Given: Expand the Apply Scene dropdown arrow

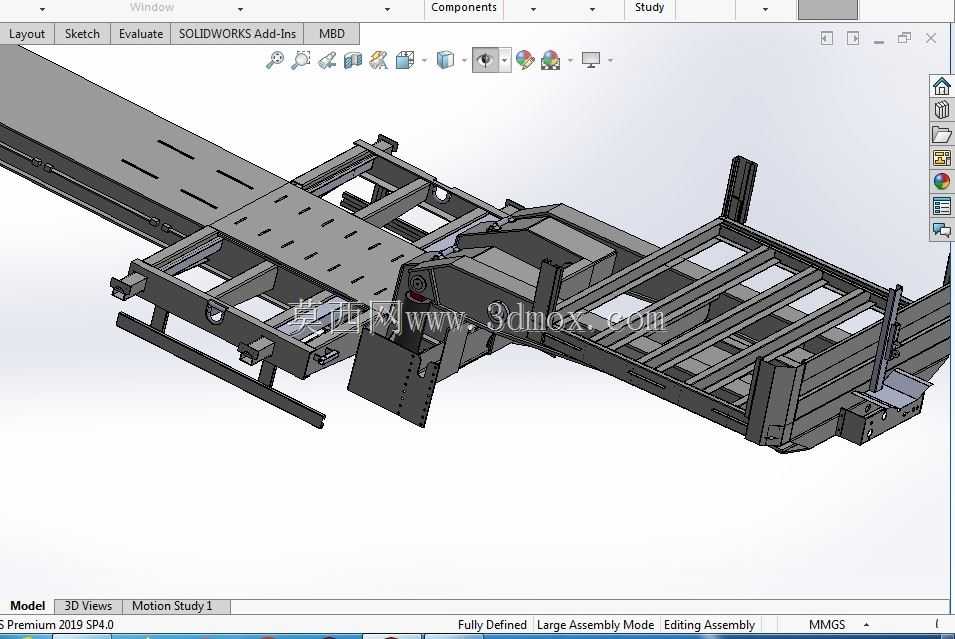Looking at the screenshot, I should (570, 60).
